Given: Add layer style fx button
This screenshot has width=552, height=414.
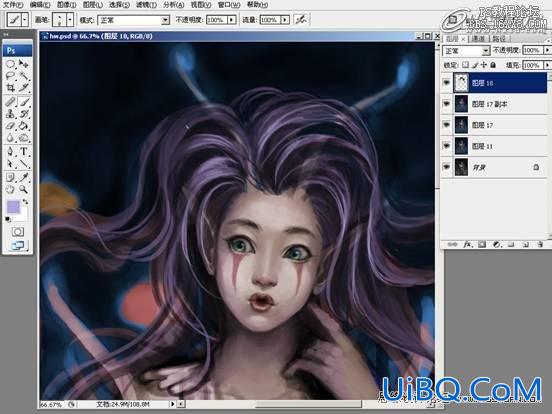Looking at the screenshot, I should point(467,244).
